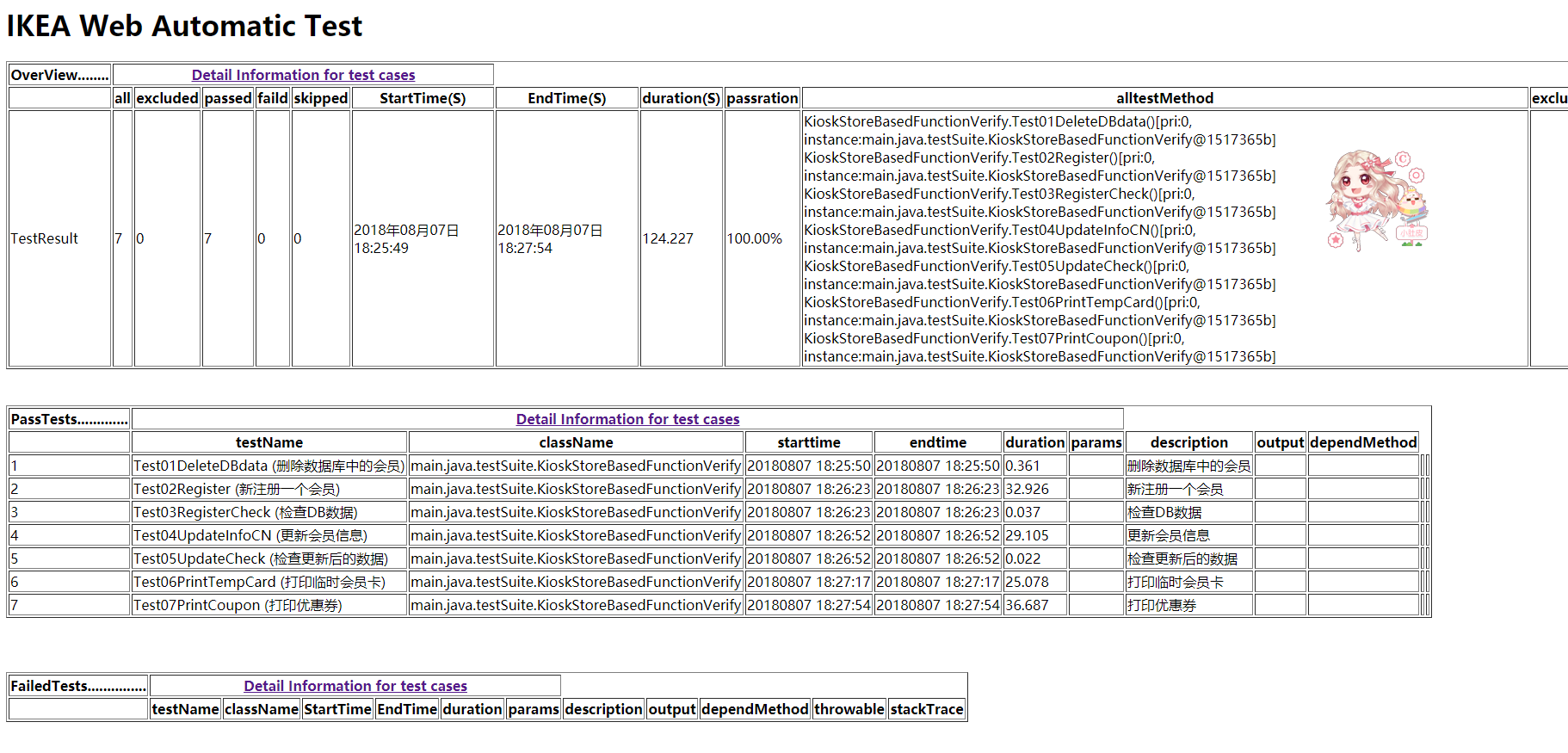Image resolution: width=1568 pixels, height=753 pixels.
Task: Open Detail Information link in OverView section
Action: [x=303, y=75]
